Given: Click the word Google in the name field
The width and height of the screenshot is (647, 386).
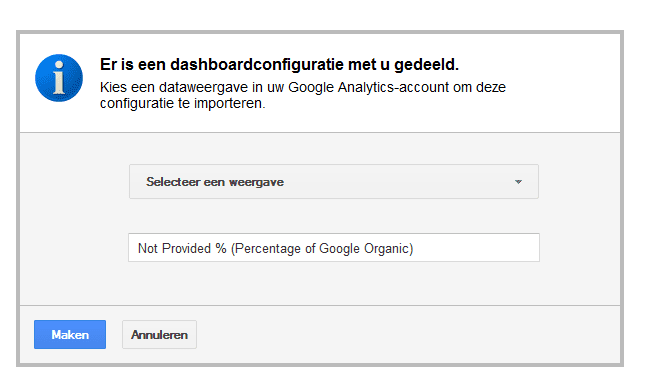Looking at the screenshot, I should point(340,249).
